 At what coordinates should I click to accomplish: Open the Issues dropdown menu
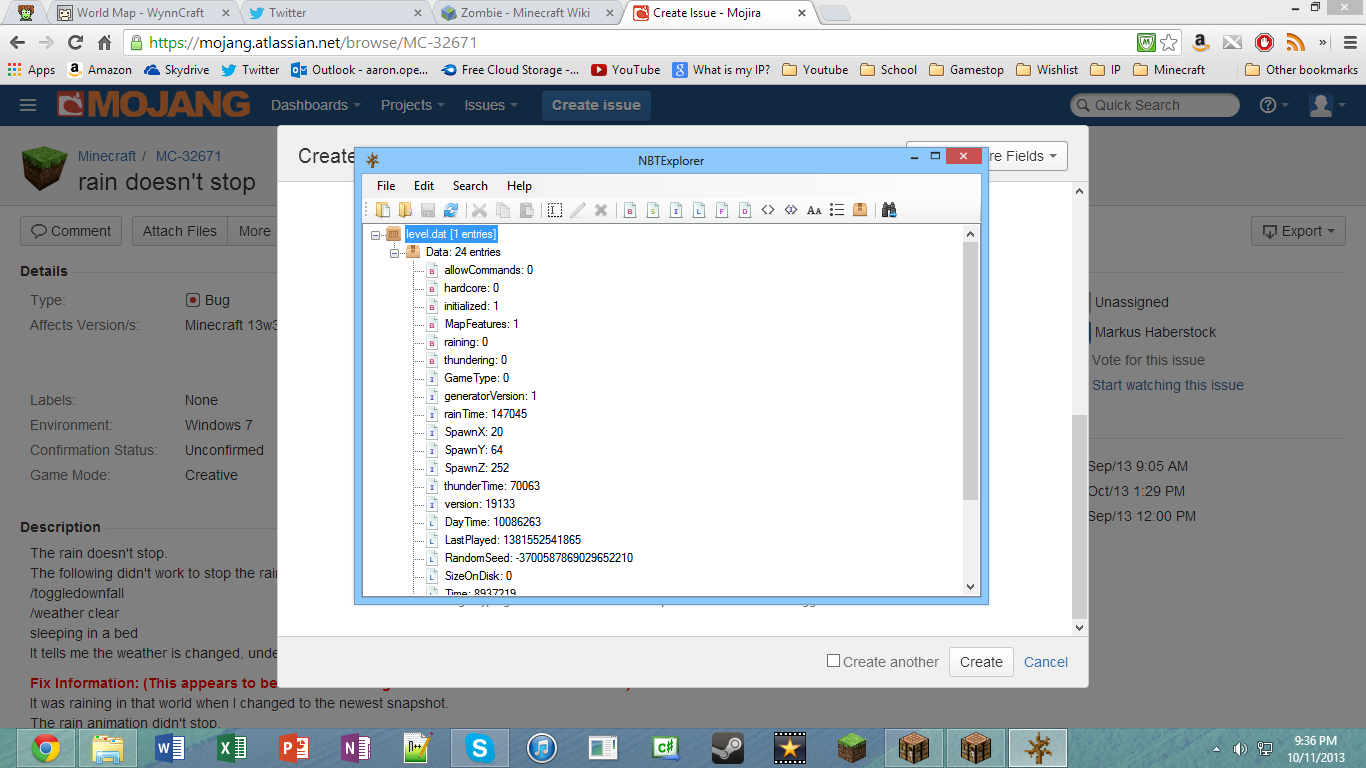[491, 105]
